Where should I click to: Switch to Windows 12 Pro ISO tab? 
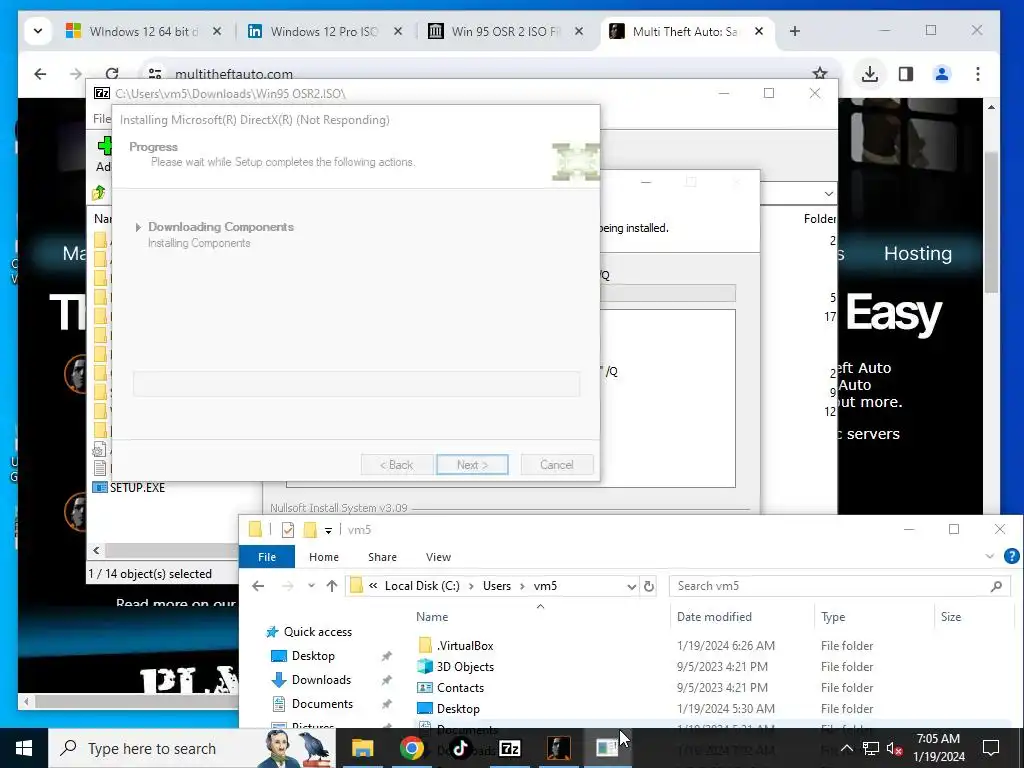pos(325,31)
